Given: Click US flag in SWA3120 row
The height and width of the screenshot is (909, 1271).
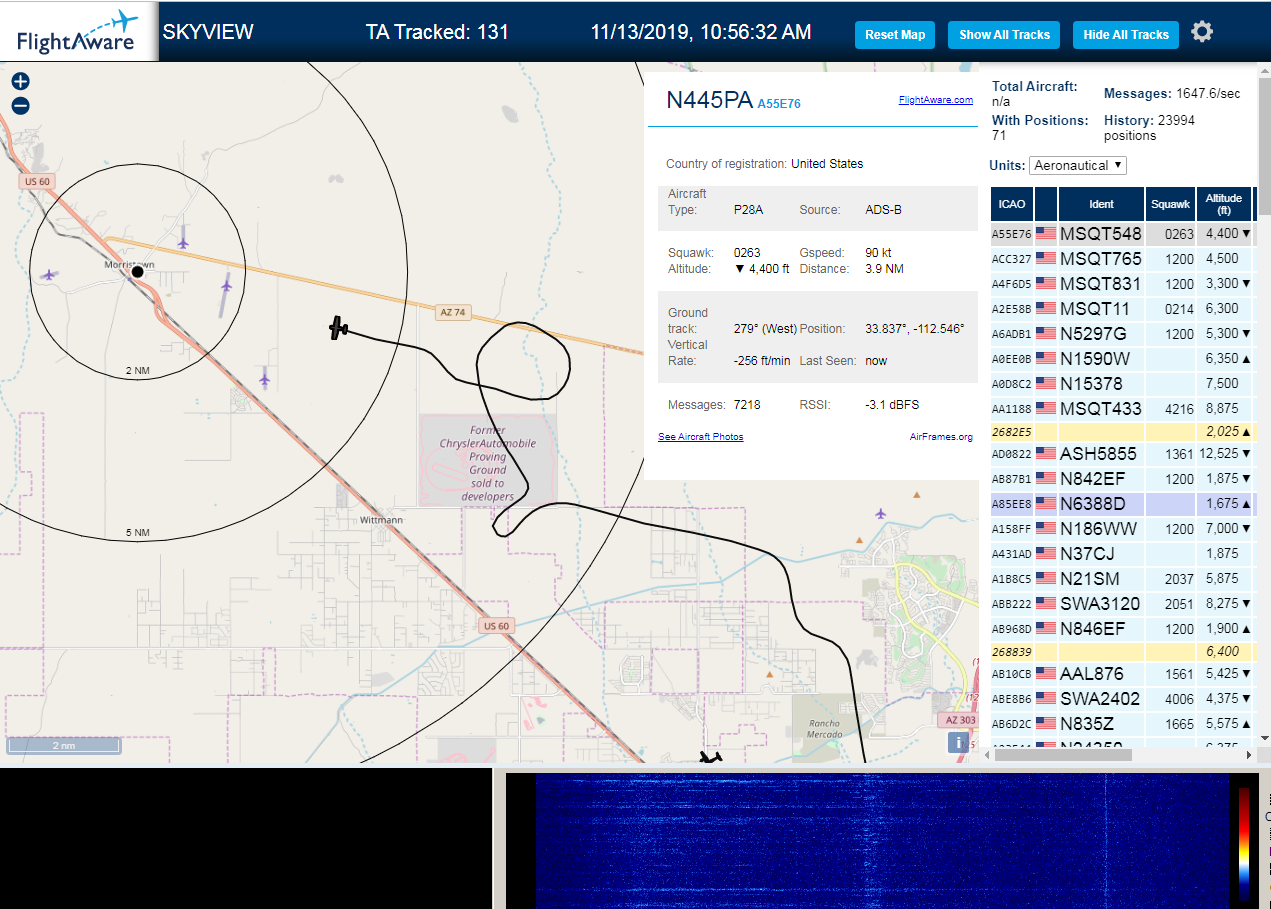Looking at the screenshot, I should tap(1046, 604).
